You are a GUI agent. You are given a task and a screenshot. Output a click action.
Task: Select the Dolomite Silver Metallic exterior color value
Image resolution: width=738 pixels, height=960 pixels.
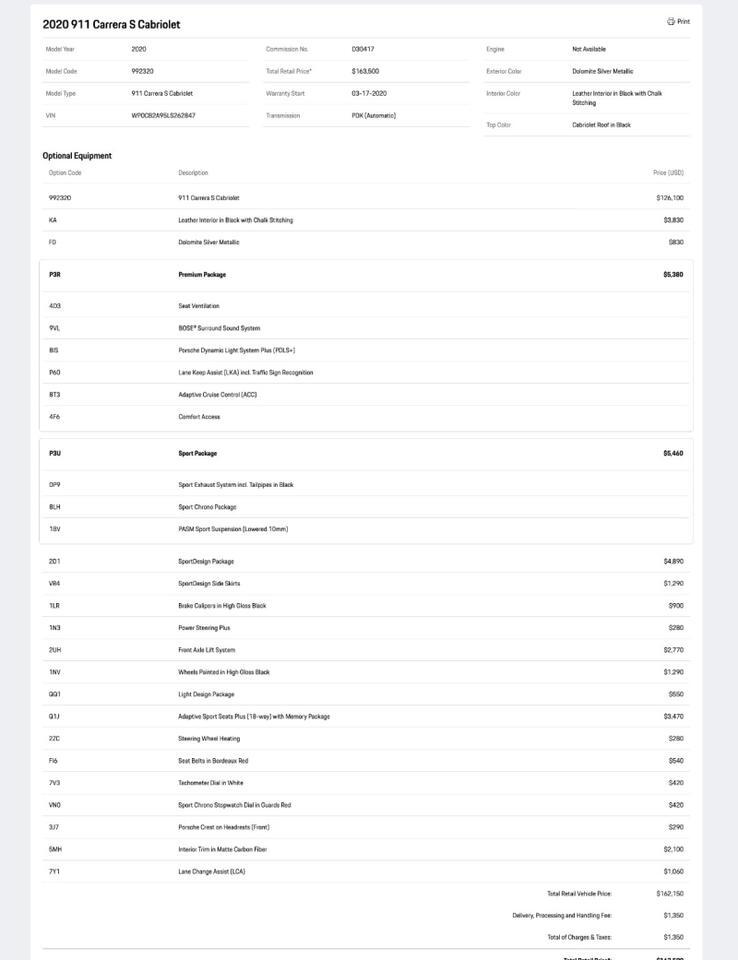point(603,71)
